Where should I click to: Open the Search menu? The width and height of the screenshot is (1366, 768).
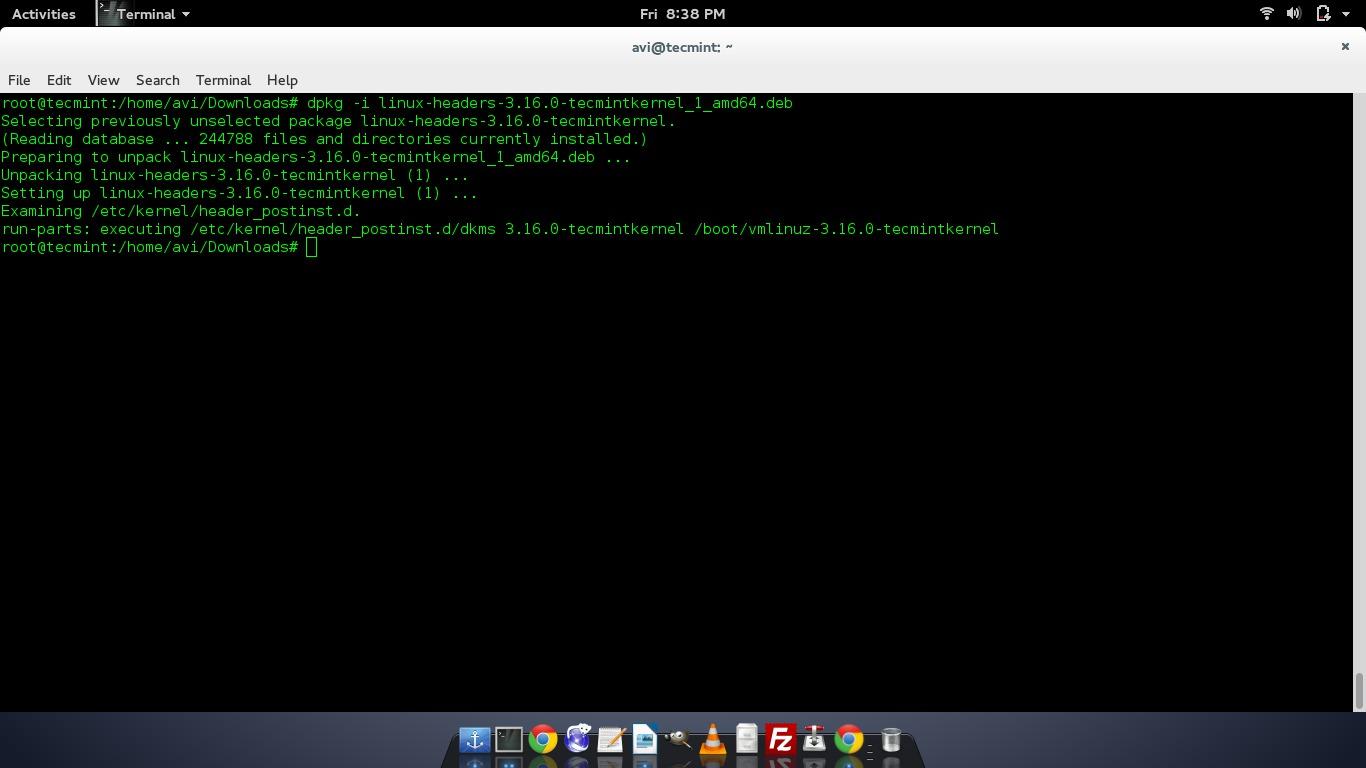[x=158, y=80]
